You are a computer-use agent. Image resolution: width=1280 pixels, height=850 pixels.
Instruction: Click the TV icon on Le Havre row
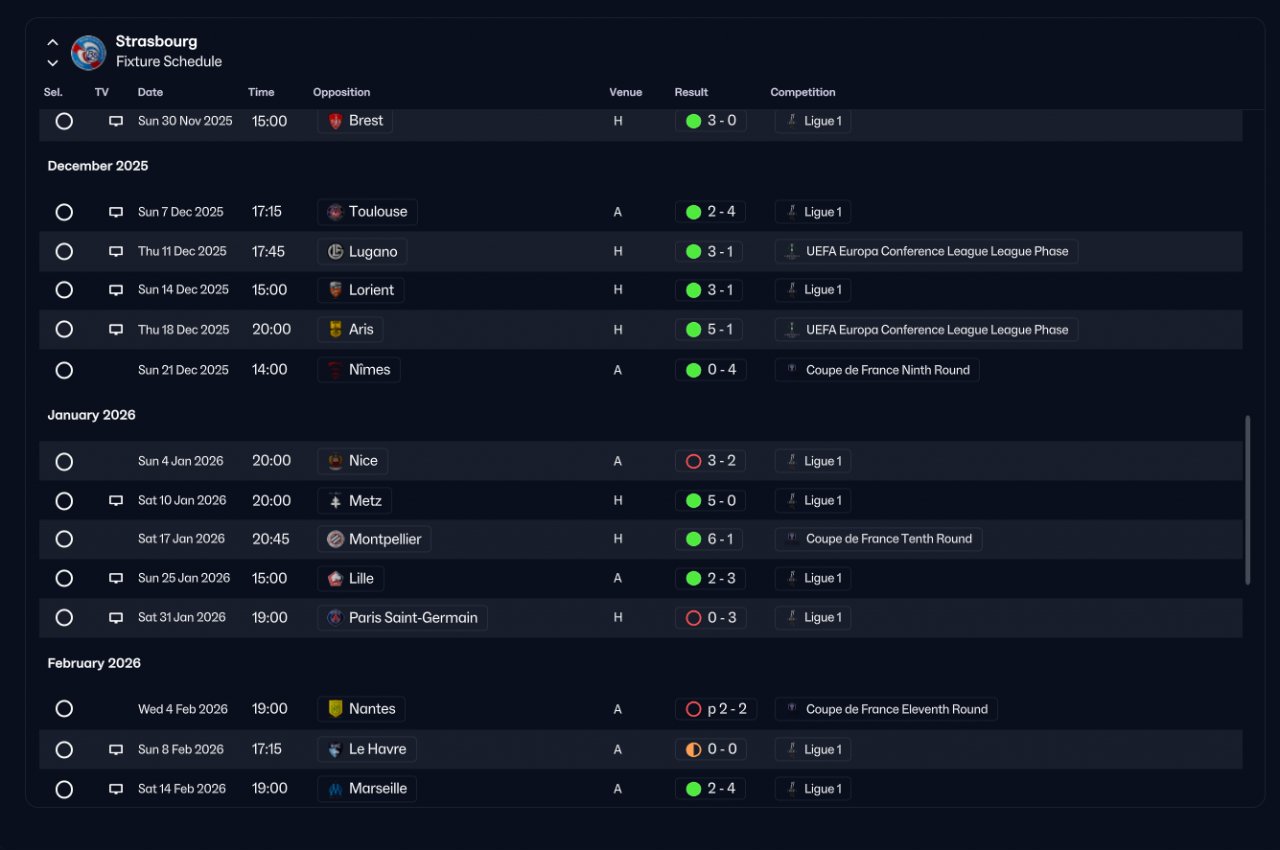[x=116, y=750]
